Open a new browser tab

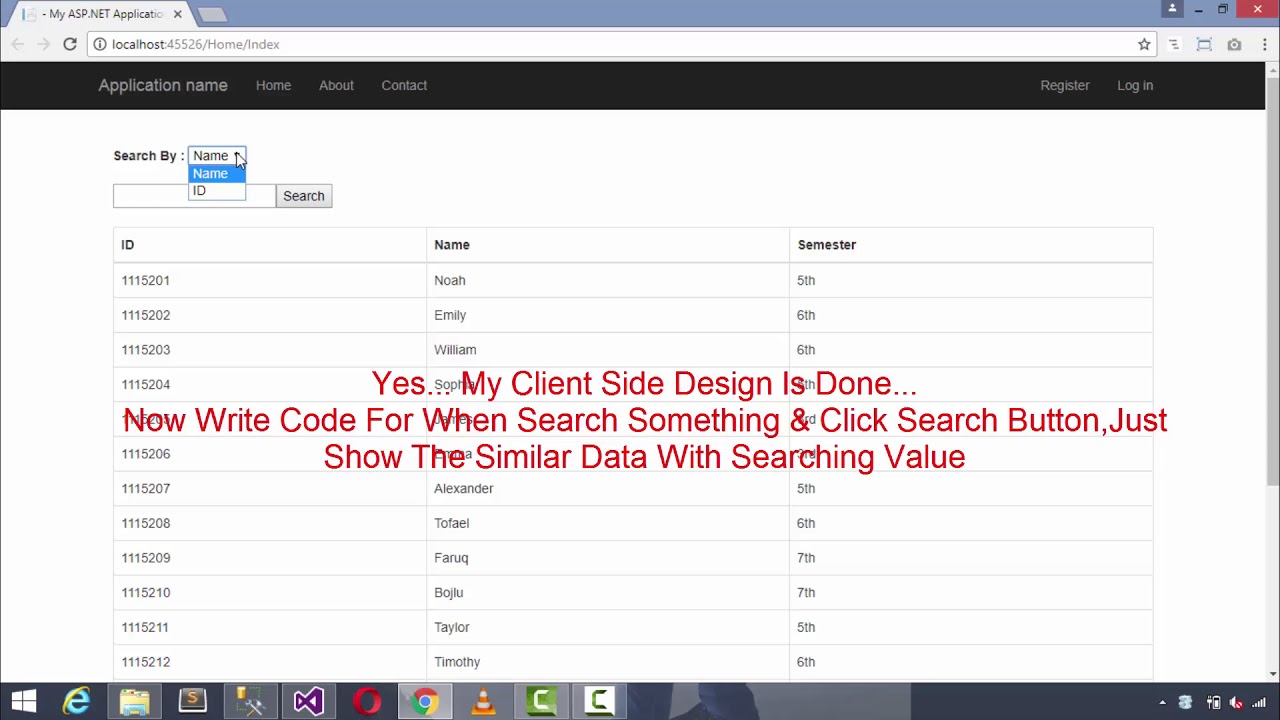[212, 14]
